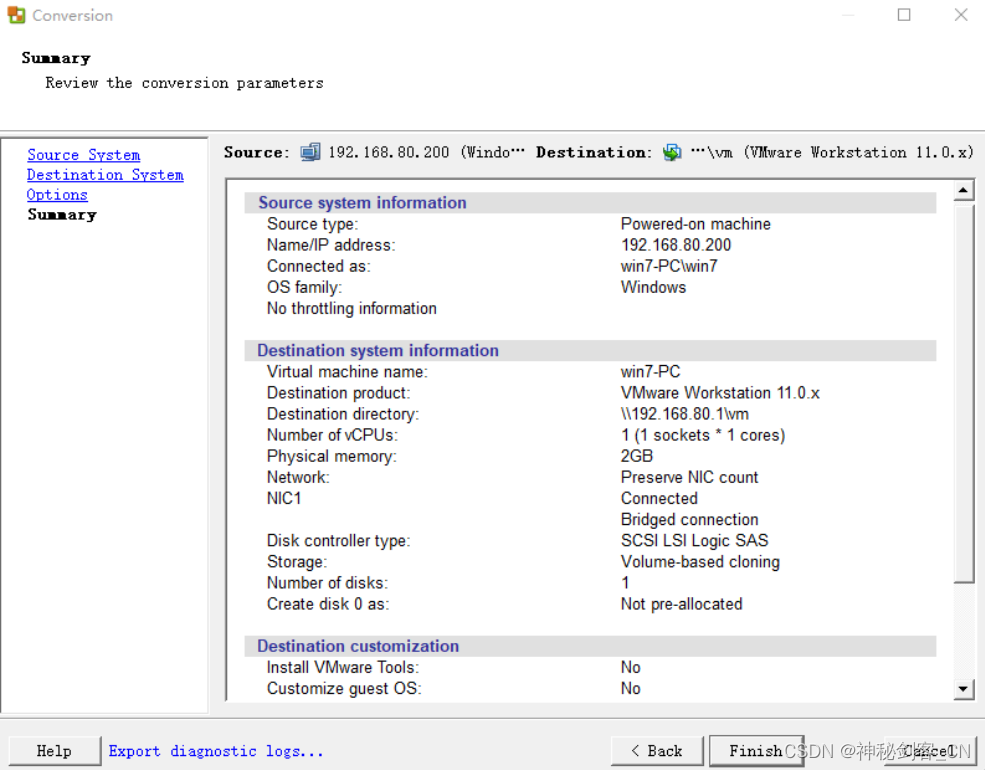This screenshot has height=770, width=985.
Task: Open the Source System step
Action: pos(84,155)
